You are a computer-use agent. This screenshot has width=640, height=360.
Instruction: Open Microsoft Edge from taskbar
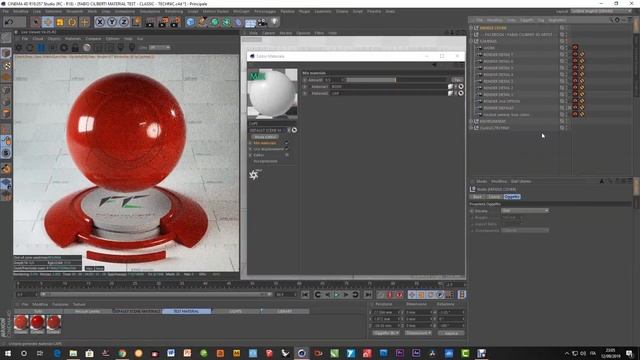point(57,353)
